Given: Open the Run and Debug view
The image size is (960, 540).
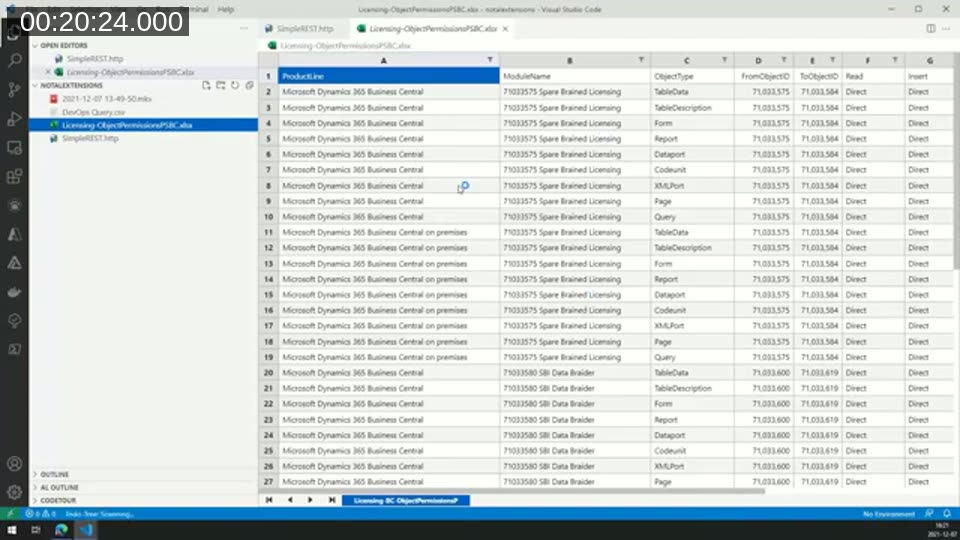Looking at the screenshot, I should click(15, 119).
